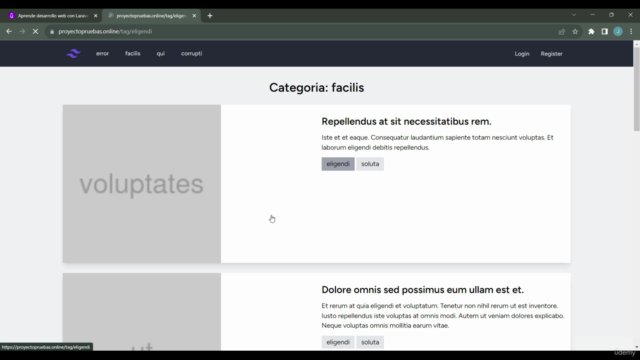Open Chrome three-dot menu
640x360 pixels.
click(x=631, y=31)
